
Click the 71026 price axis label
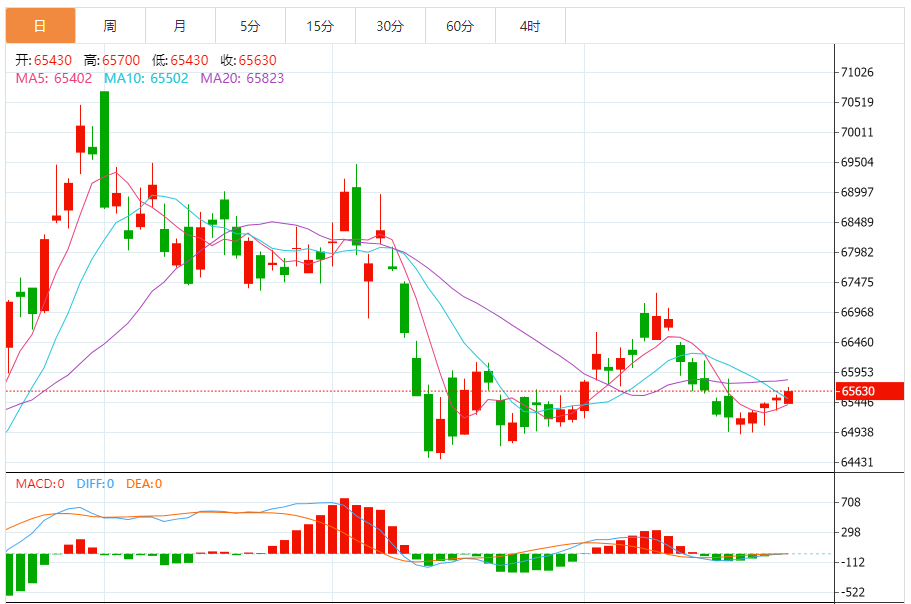pos(858,72)
